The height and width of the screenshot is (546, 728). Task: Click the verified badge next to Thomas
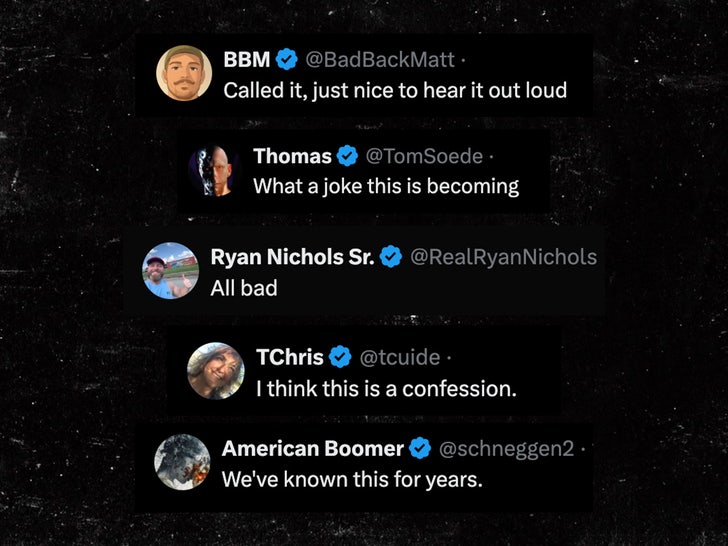tap(347, 156)
